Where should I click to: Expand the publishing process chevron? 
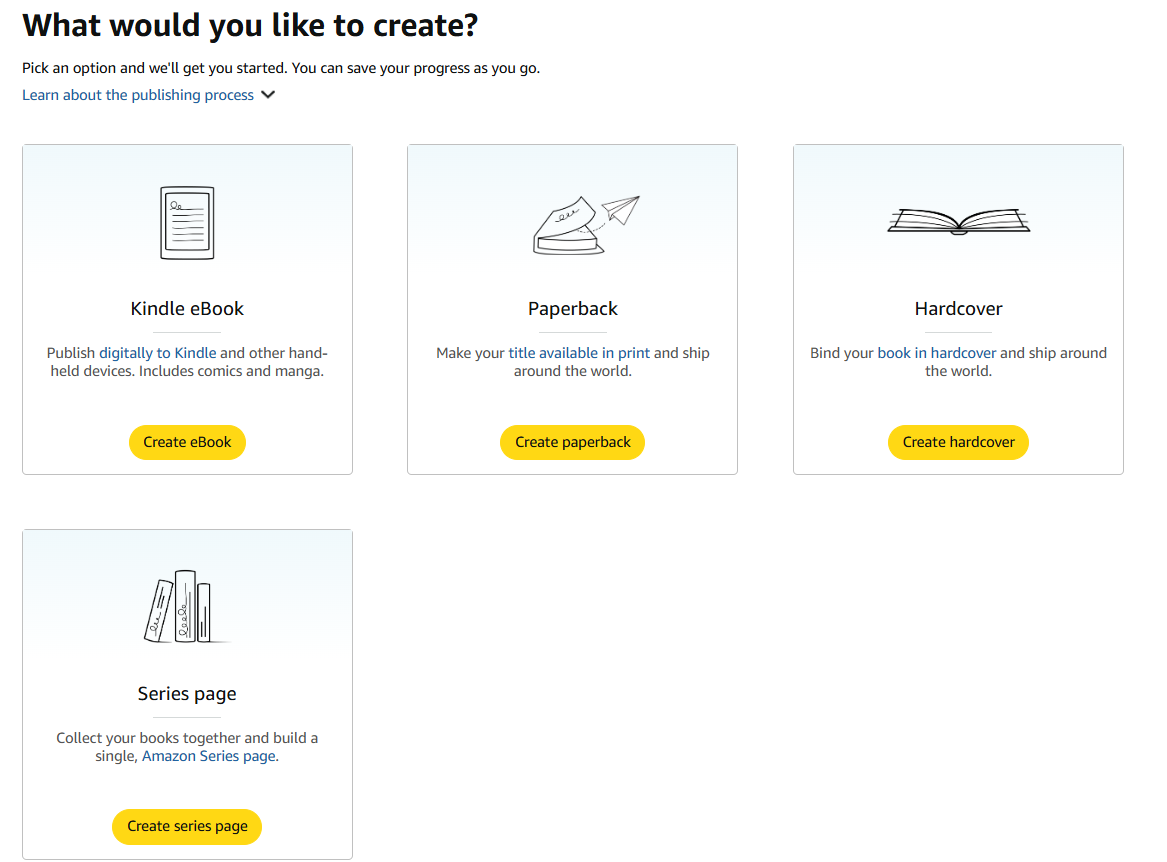click(x=269, y=95)
